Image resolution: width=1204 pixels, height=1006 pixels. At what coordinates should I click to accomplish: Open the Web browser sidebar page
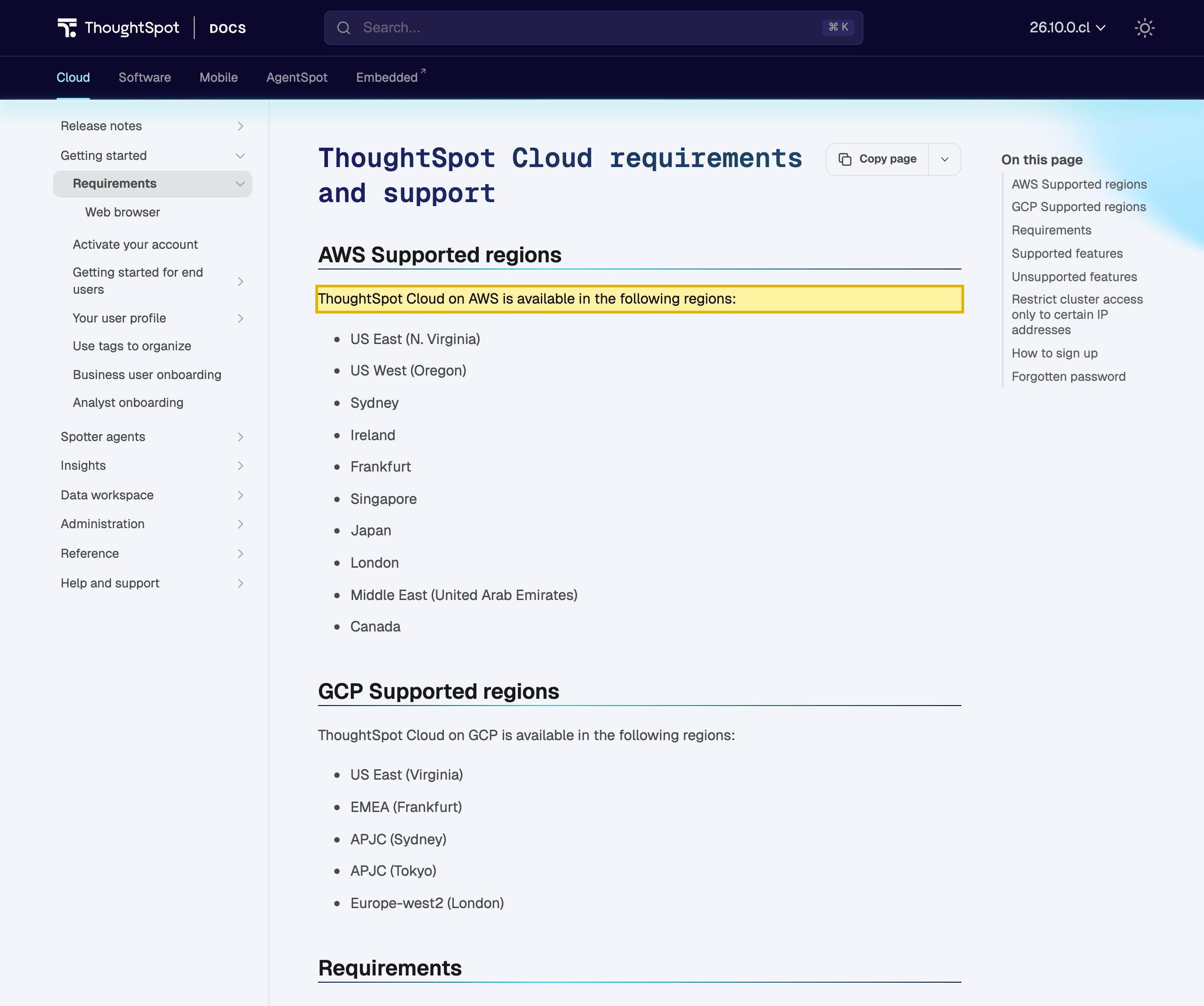click(123, 212)
